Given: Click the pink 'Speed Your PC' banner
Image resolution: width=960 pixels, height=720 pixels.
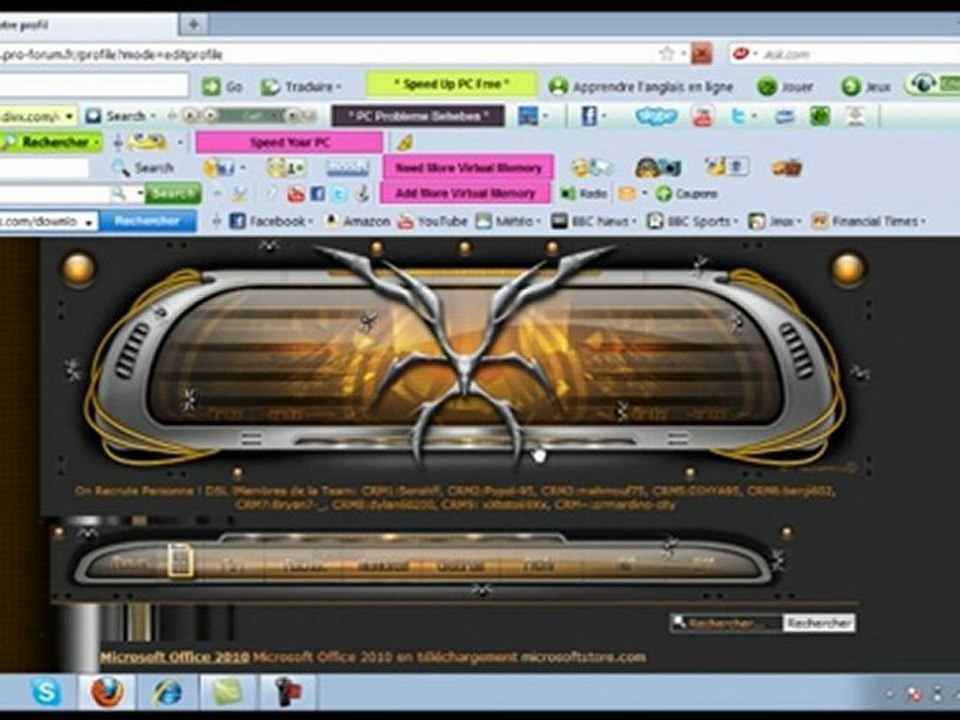Looking at the screenshot, I should (x=289, y=143).
